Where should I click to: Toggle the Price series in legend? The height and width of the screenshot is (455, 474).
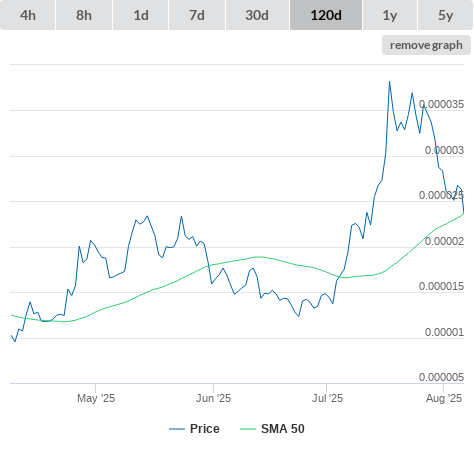(x=205, y=429)
